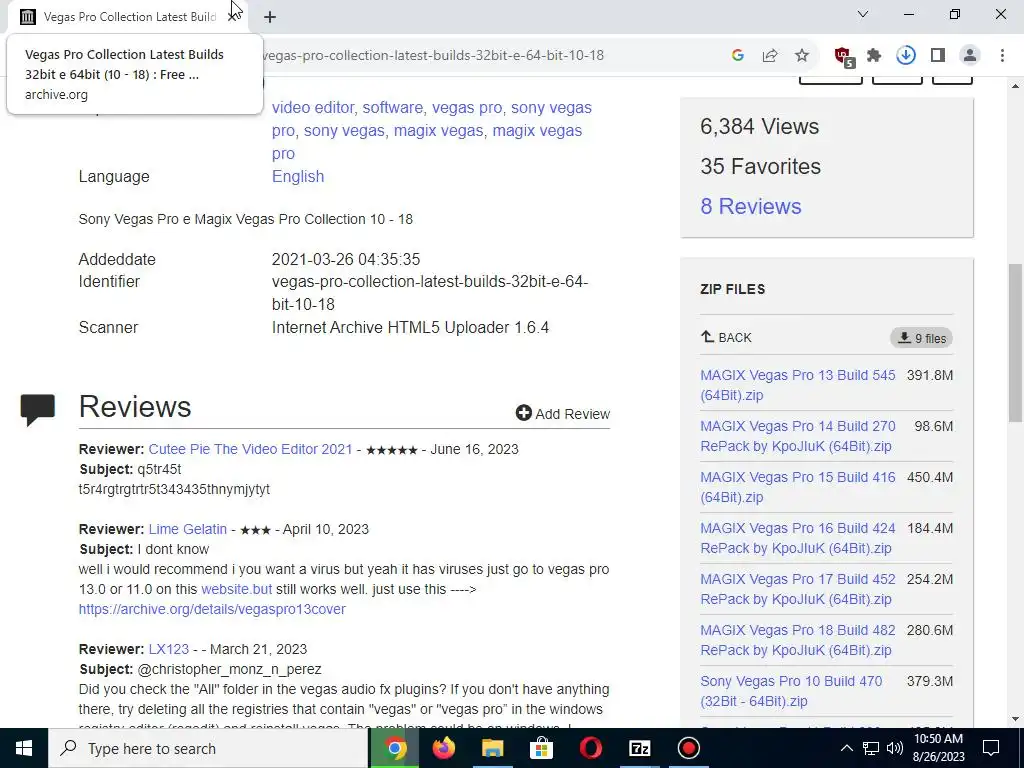Click the 'sony vegas' topic link
Viewport: 1024px width, 768px height.
(344, 131)
